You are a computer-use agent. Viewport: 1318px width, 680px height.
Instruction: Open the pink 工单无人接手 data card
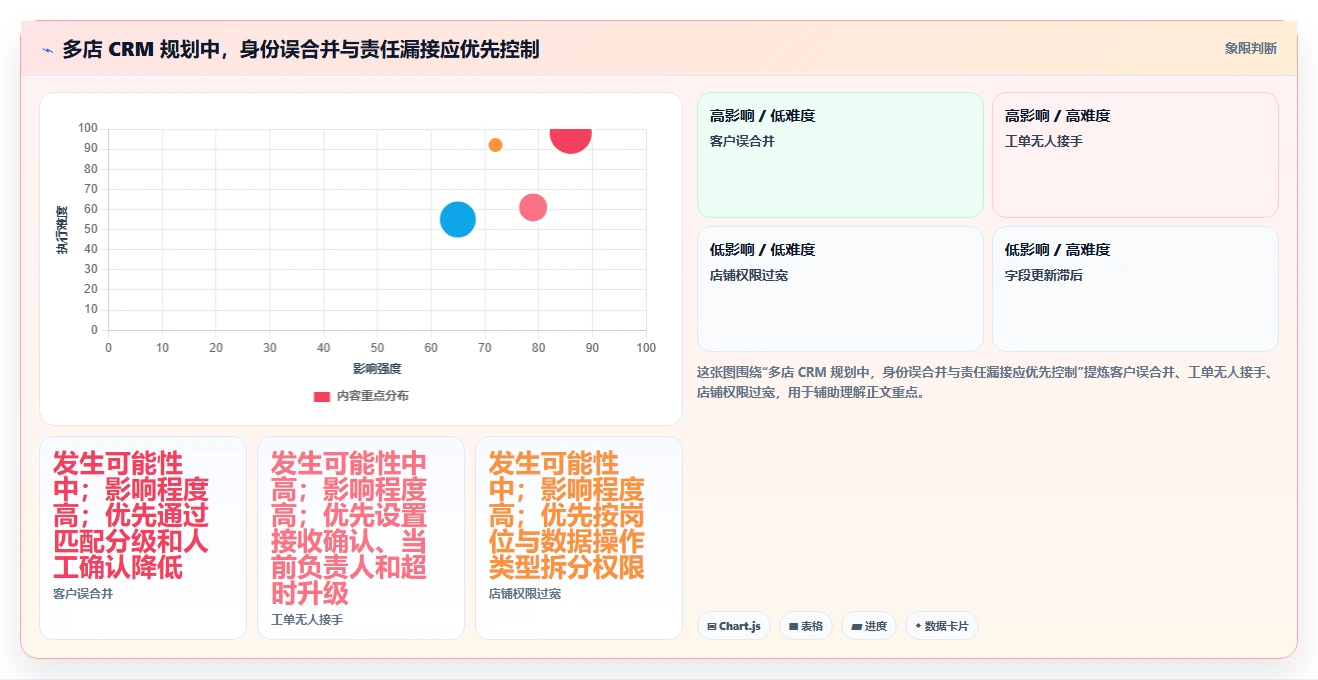[x=361, y=538]
